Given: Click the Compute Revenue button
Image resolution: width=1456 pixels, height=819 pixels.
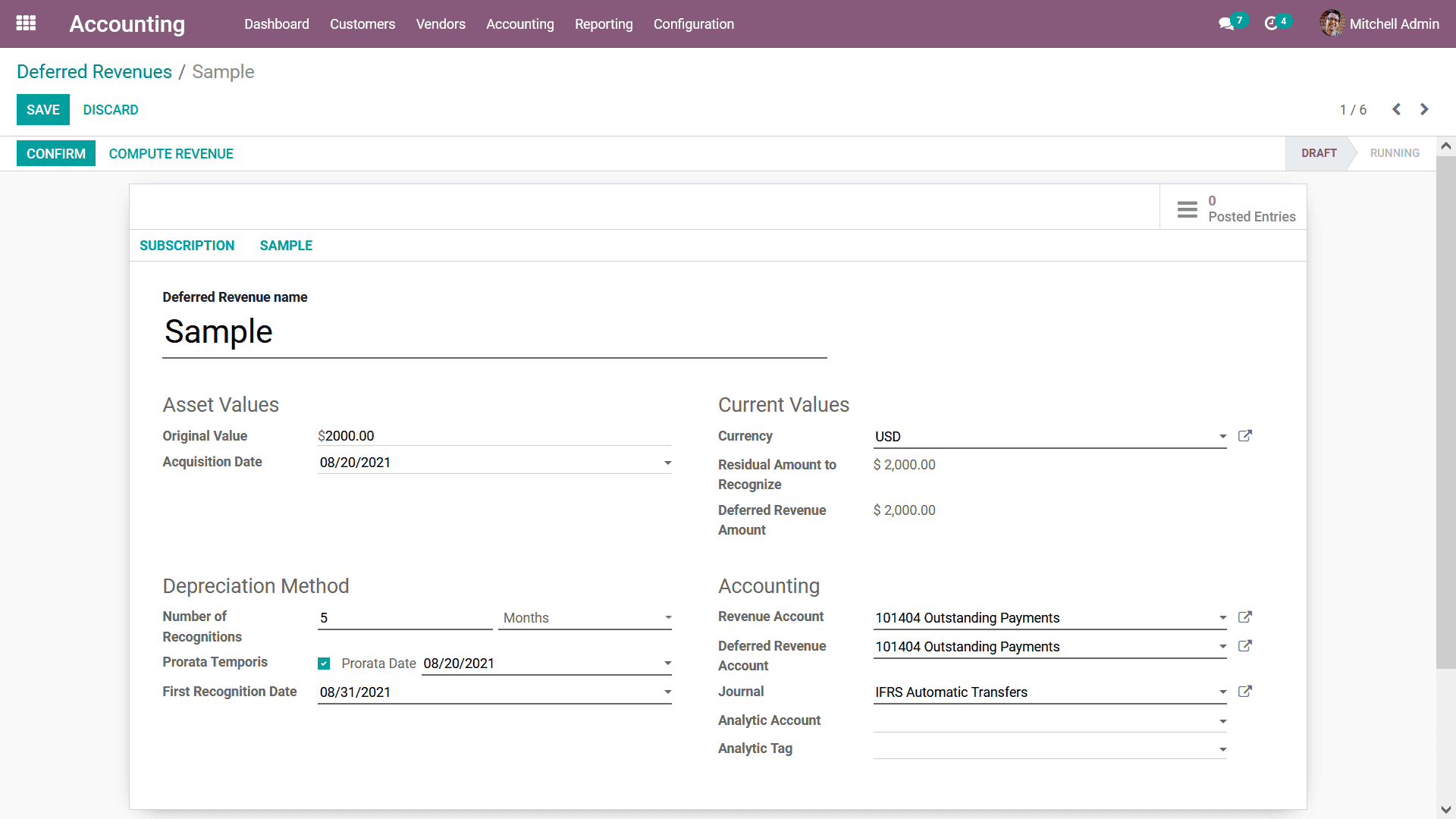Looking at the screenshot, I should pos(171,154).
